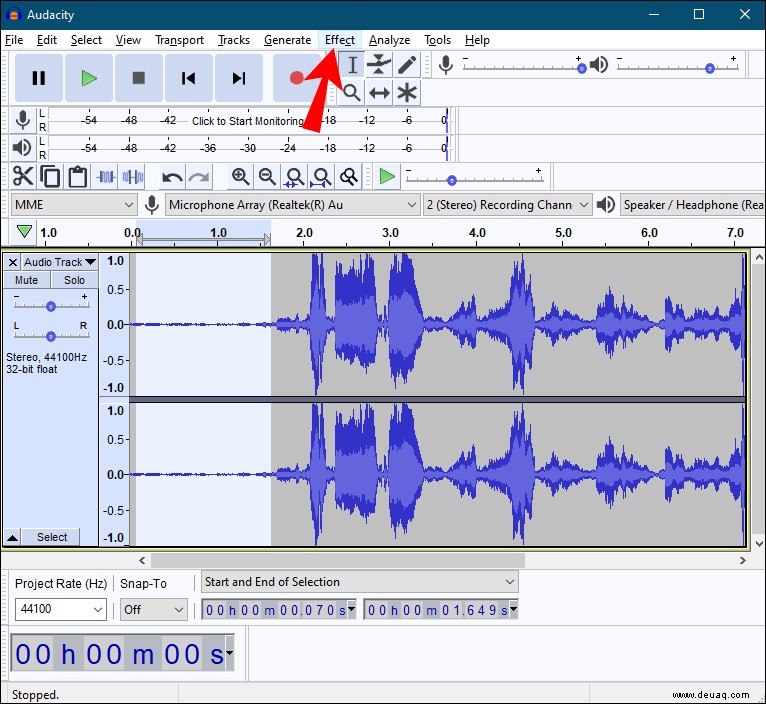
Task: Open the File menu
Action: click(14, 40)
